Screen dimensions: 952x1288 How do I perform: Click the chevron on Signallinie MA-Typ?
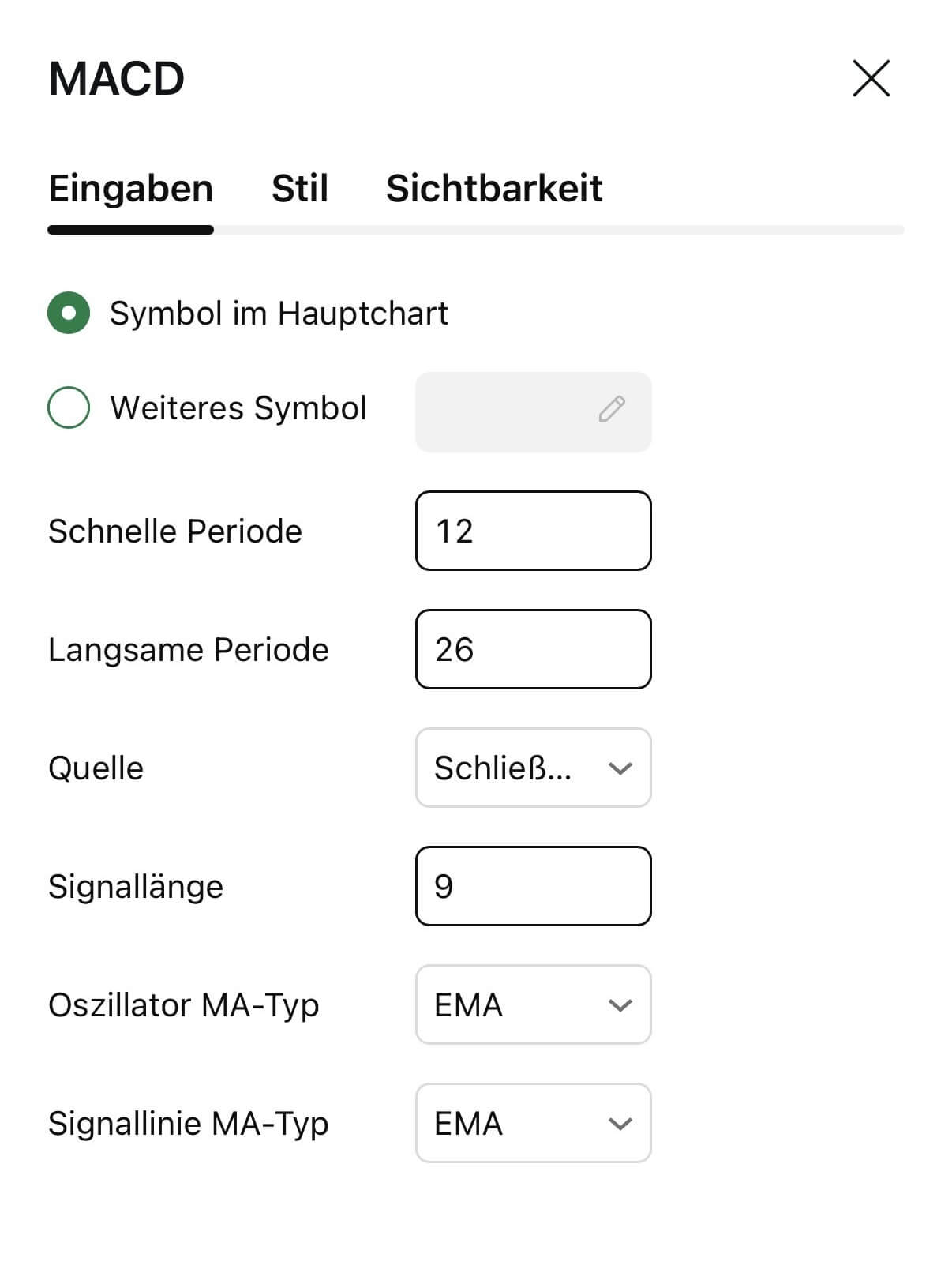pos(620,1123)
